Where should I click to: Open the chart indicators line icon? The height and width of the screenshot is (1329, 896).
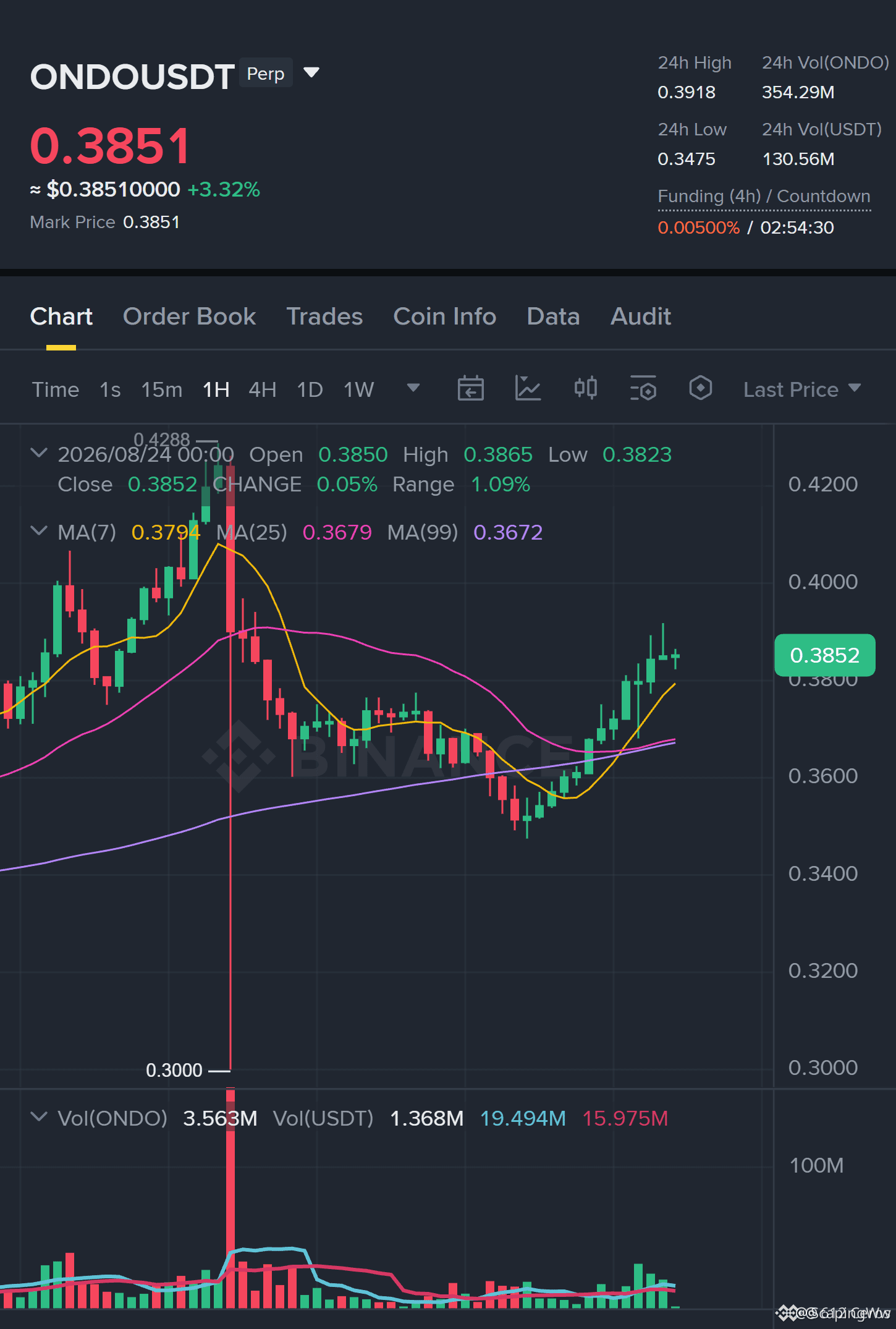click(528, 389)
